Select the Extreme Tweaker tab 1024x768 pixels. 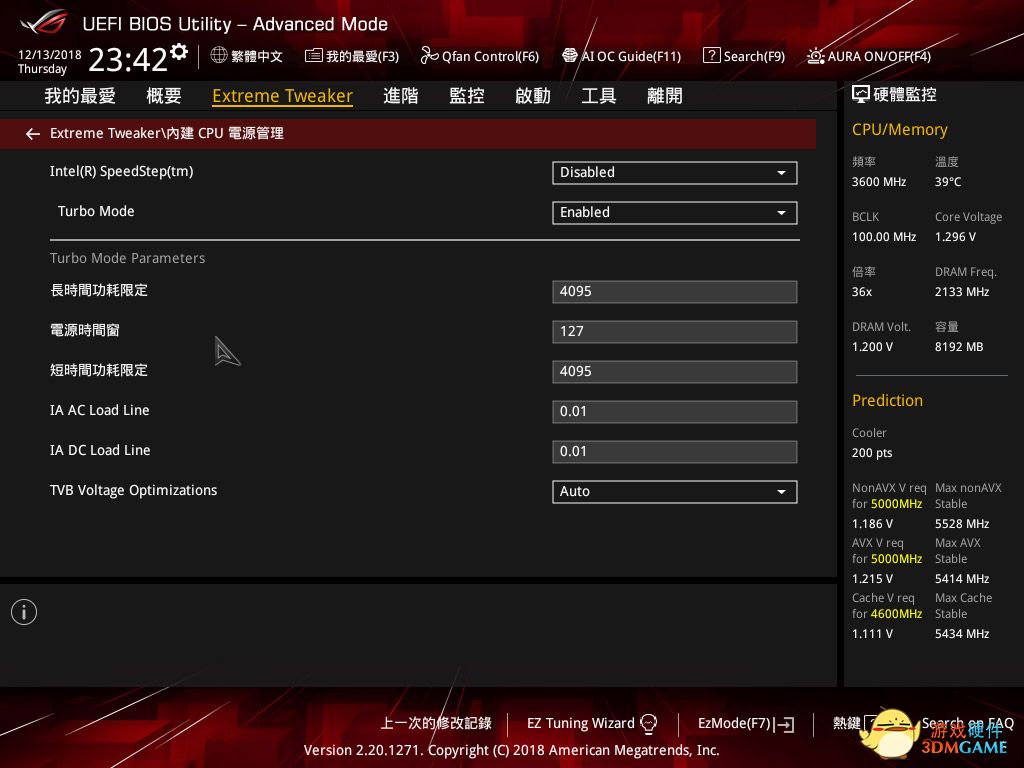tap(282, 96)
